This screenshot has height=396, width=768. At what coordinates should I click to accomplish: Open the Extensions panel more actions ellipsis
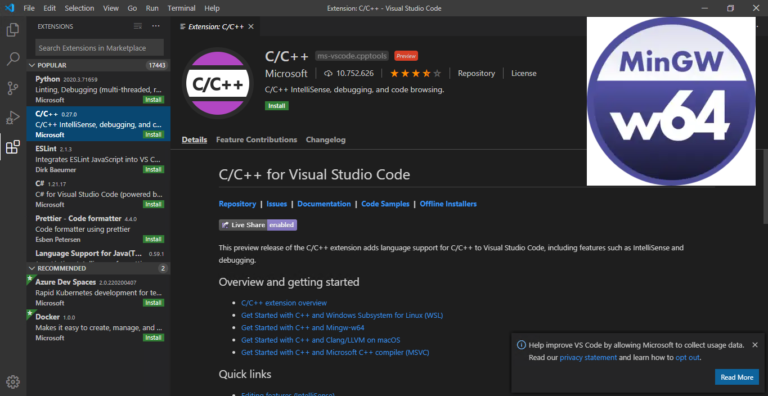click(156, 26)
